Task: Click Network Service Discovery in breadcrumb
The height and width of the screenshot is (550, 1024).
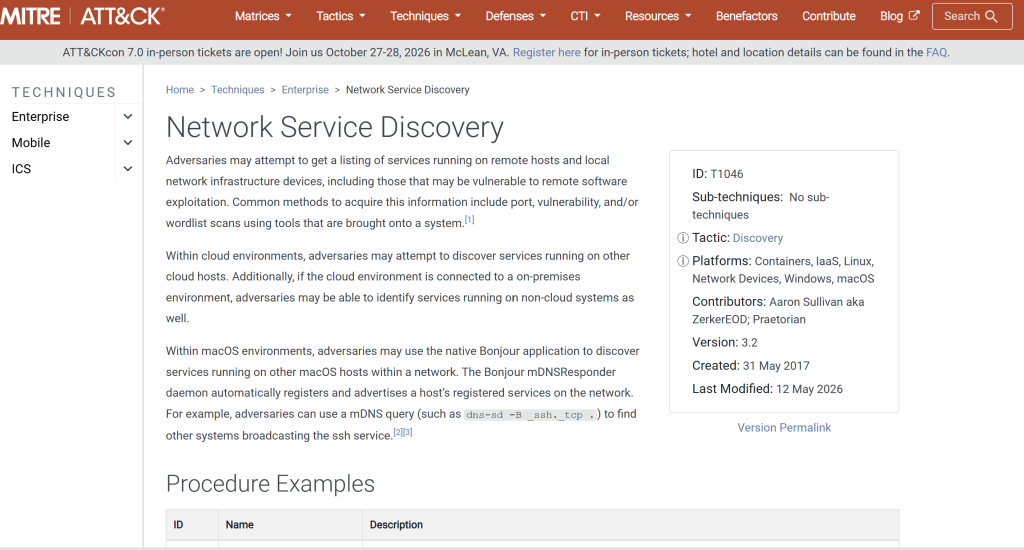Action: tap(408, 90)
